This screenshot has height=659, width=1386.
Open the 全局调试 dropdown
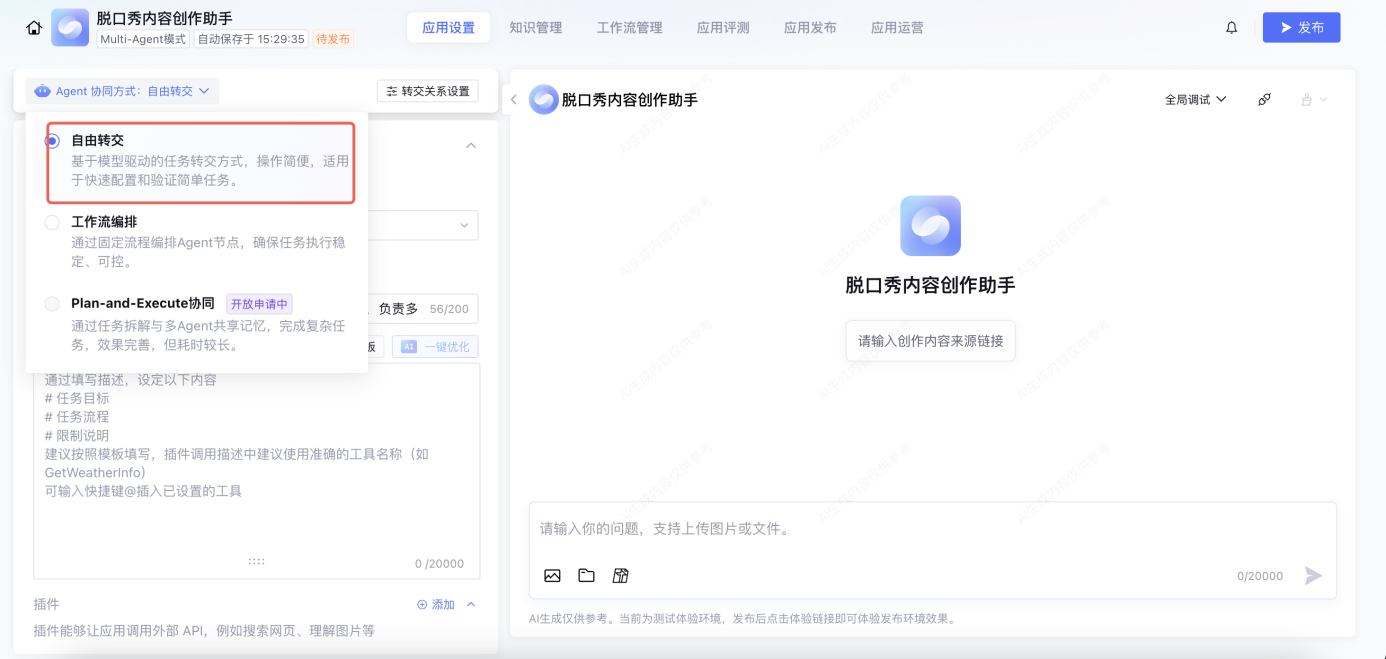(1195, 99)
